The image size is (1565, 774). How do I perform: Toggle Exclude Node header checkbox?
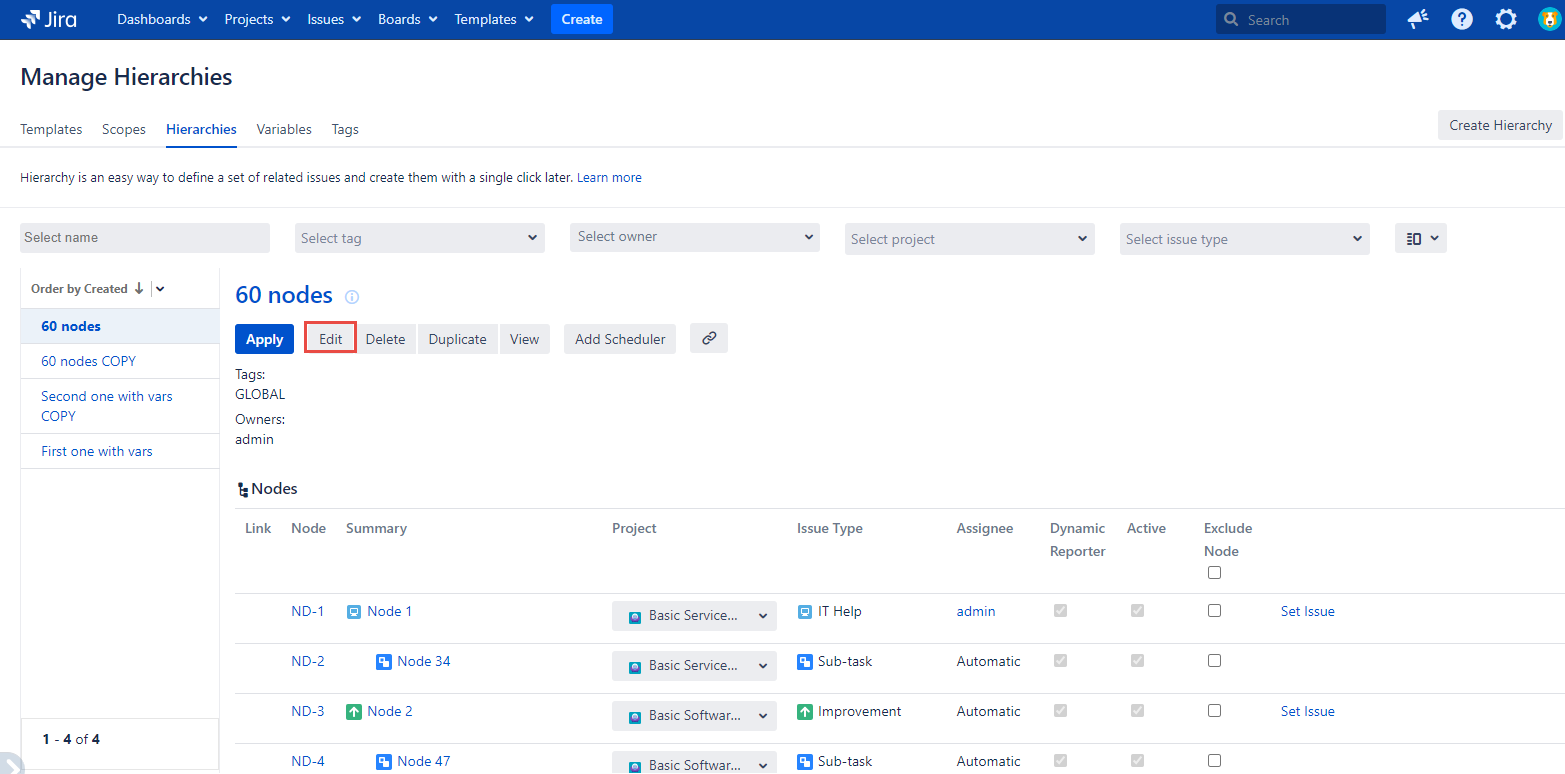[1214, 573]
